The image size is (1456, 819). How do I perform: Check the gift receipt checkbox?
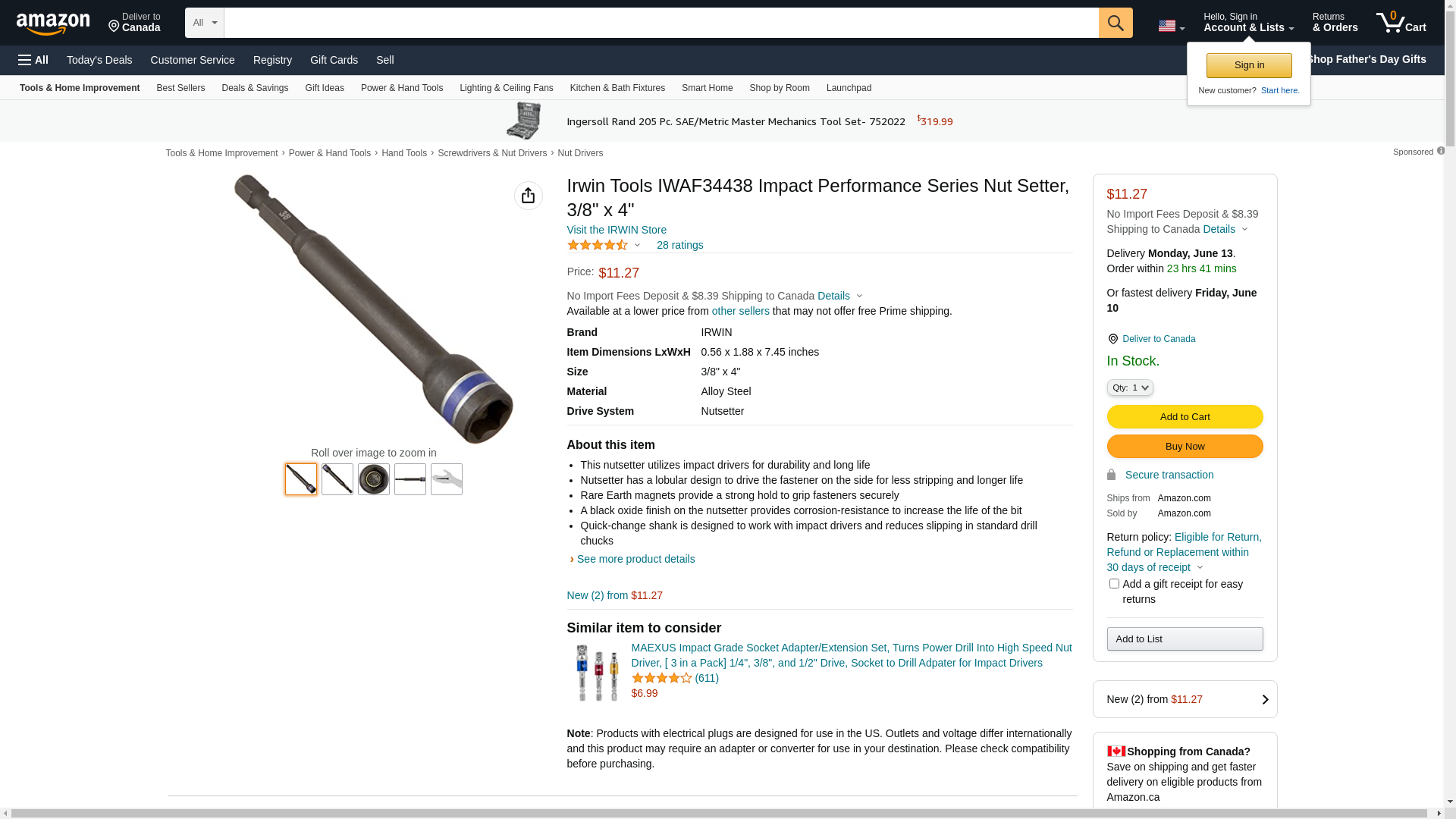pos(1114,584)
